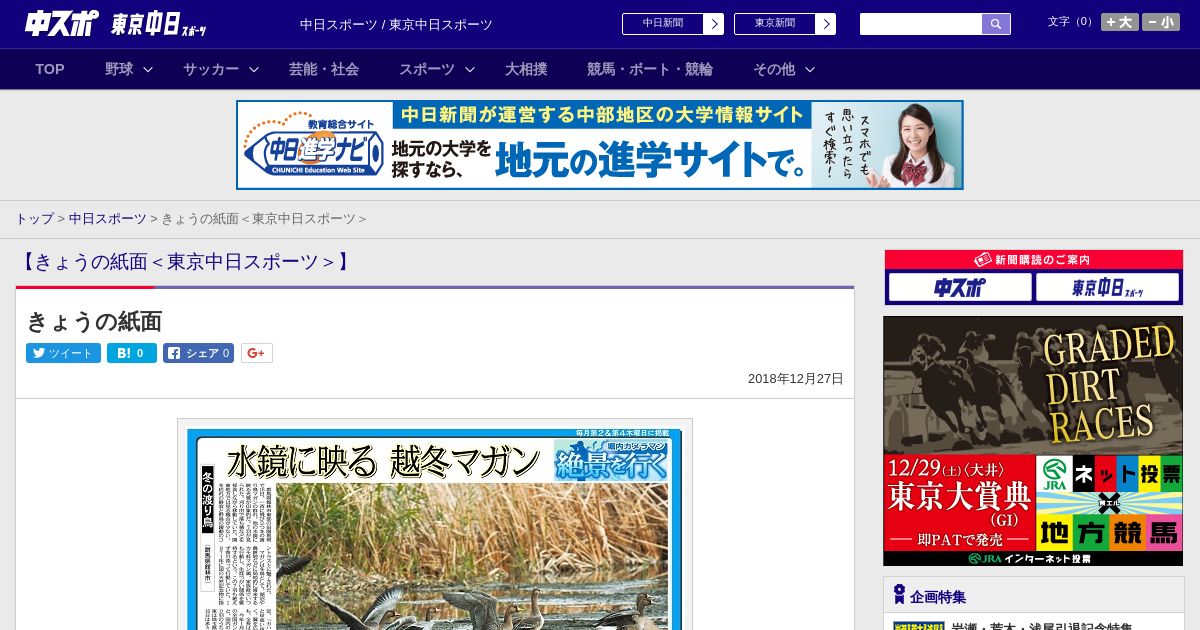This screenshot has height=630, width=1200.
Task: Expand the サッカー dropdown chevron
Action: (254, 69)
